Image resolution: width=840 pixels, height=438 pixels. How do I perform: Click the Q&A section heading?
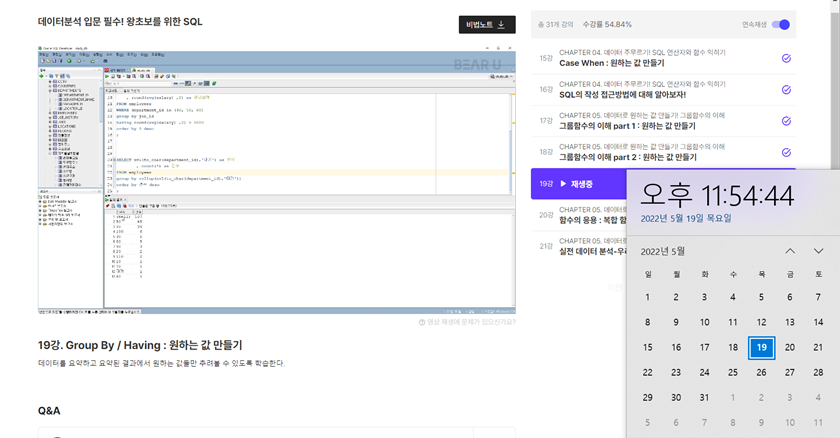pos(49,411)
